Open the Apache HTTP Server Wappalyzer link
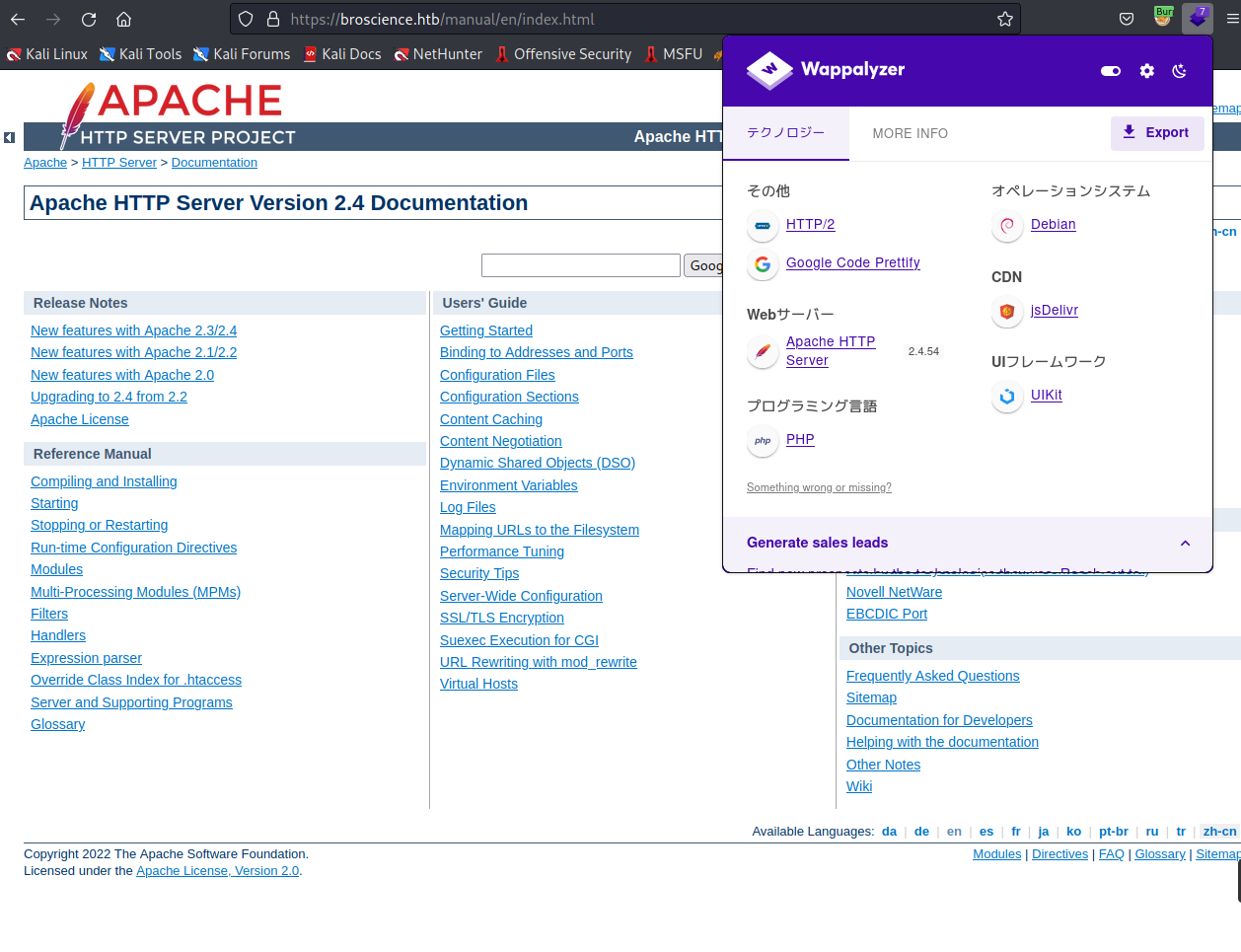Image resolution: width=1241 pixels, height=952 pixels. pos(831,351)
